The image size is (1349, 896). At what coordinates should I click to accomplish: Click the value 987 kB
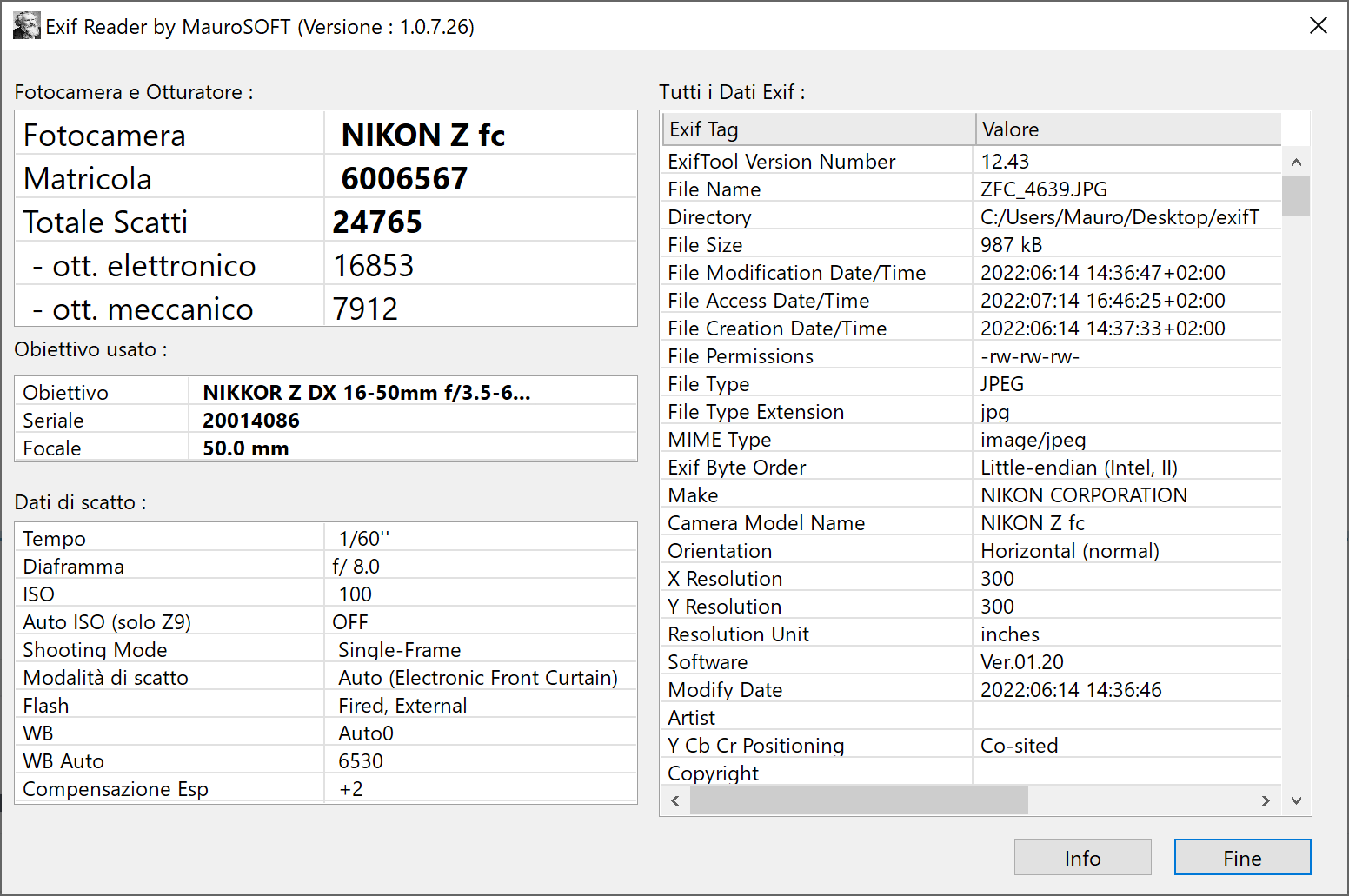point(1012,245)
